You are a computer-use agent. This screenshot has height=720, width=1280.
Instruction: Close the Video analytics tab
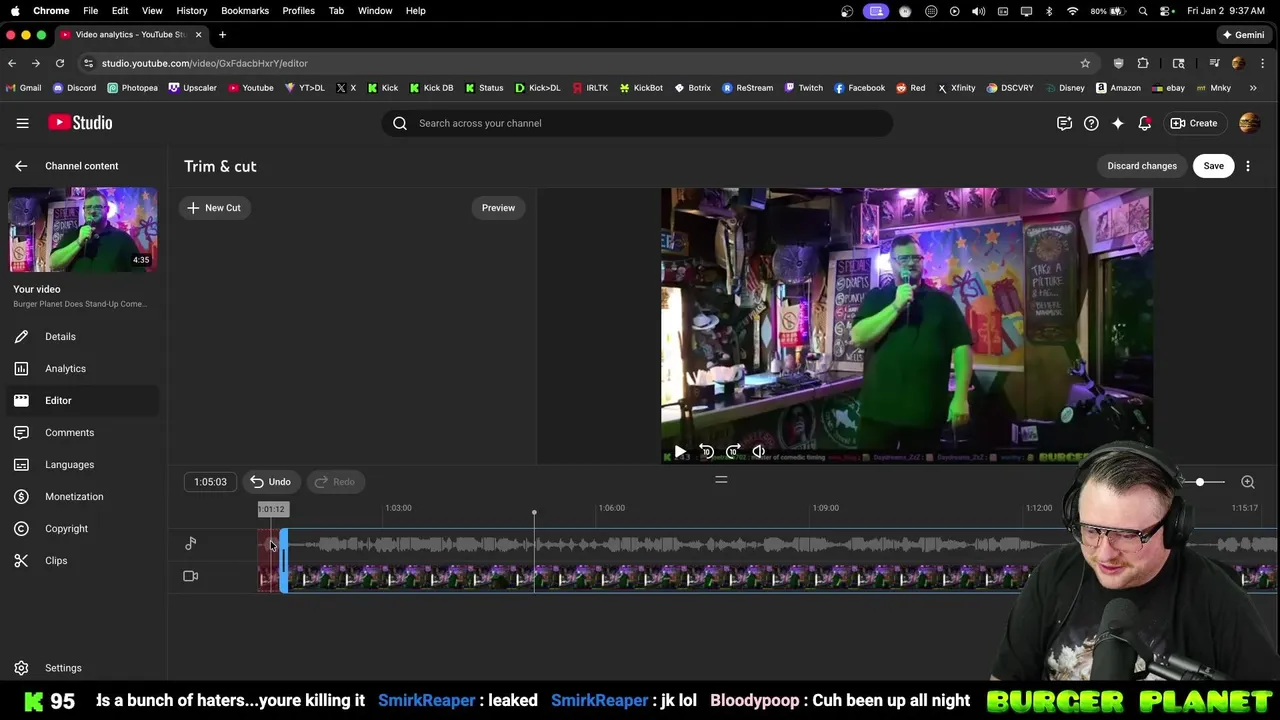(x=198, y=34)
